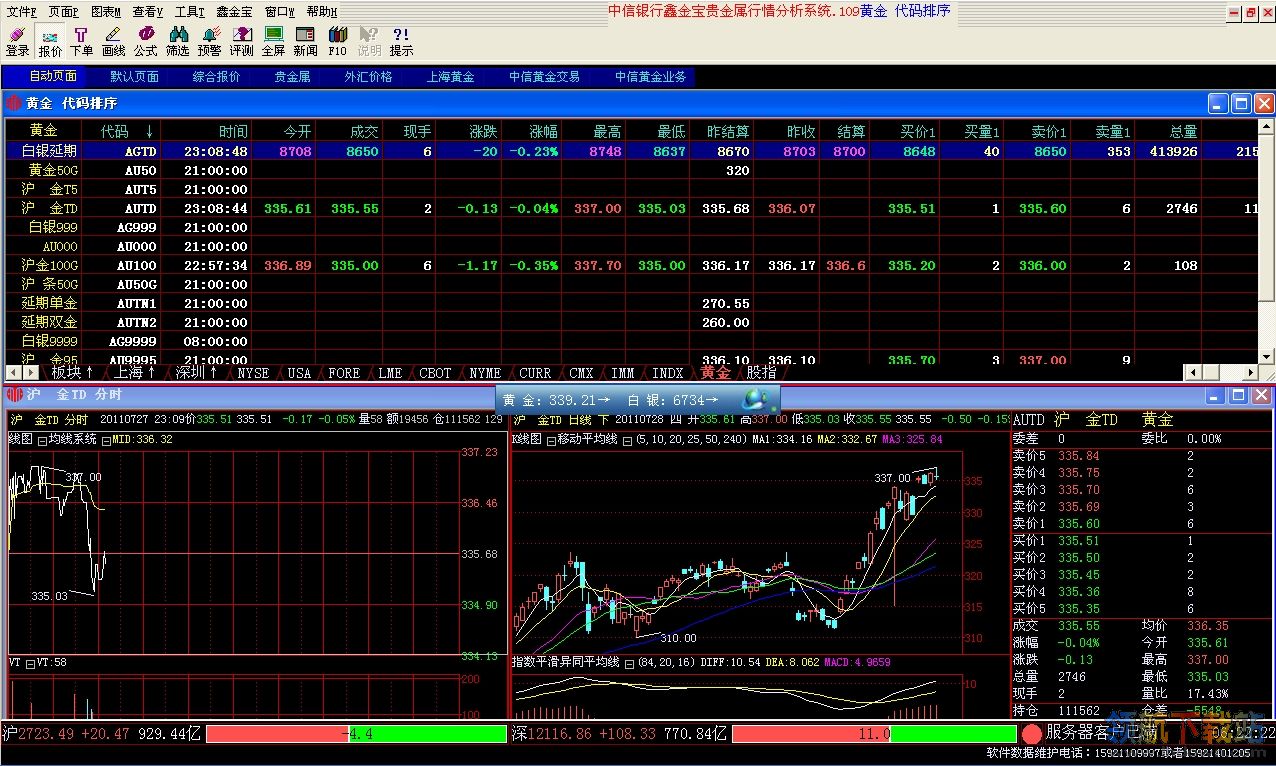Open the 公式 formula tool
This screenshot has height=766, width=1276.
click(x=146, y=41)
